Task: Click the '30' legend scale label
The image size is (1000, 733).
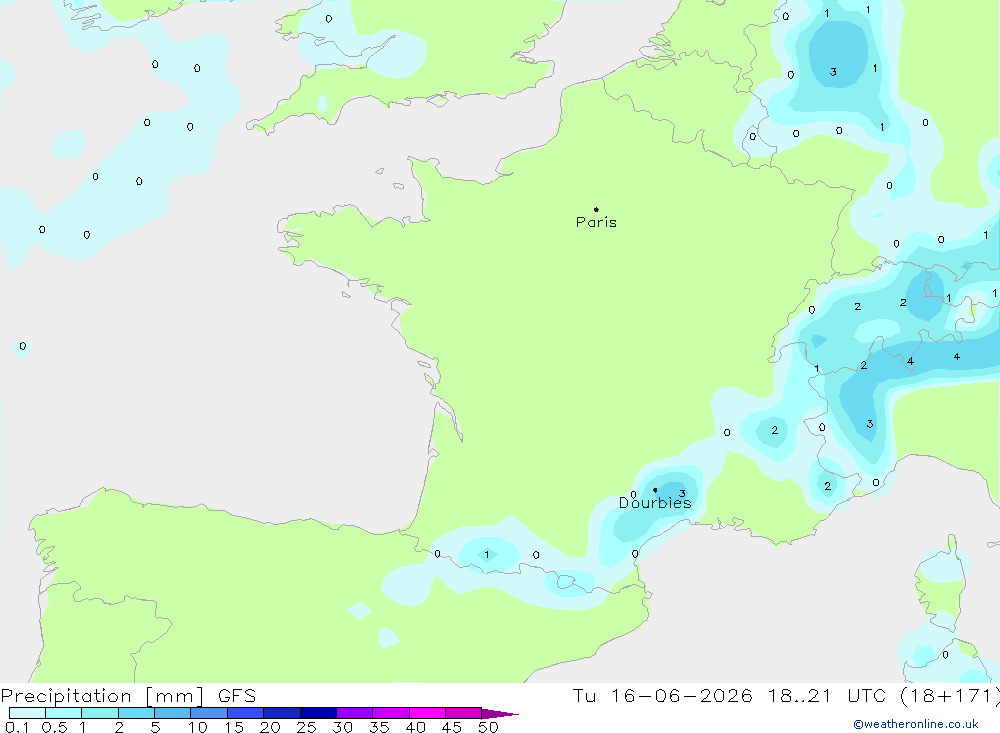Action: tap(342, 727)
